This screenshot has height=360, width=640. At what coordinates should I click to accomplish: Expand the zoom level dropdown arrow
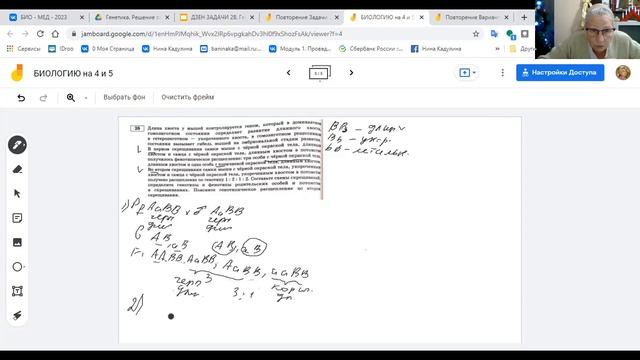click(86, 98)
